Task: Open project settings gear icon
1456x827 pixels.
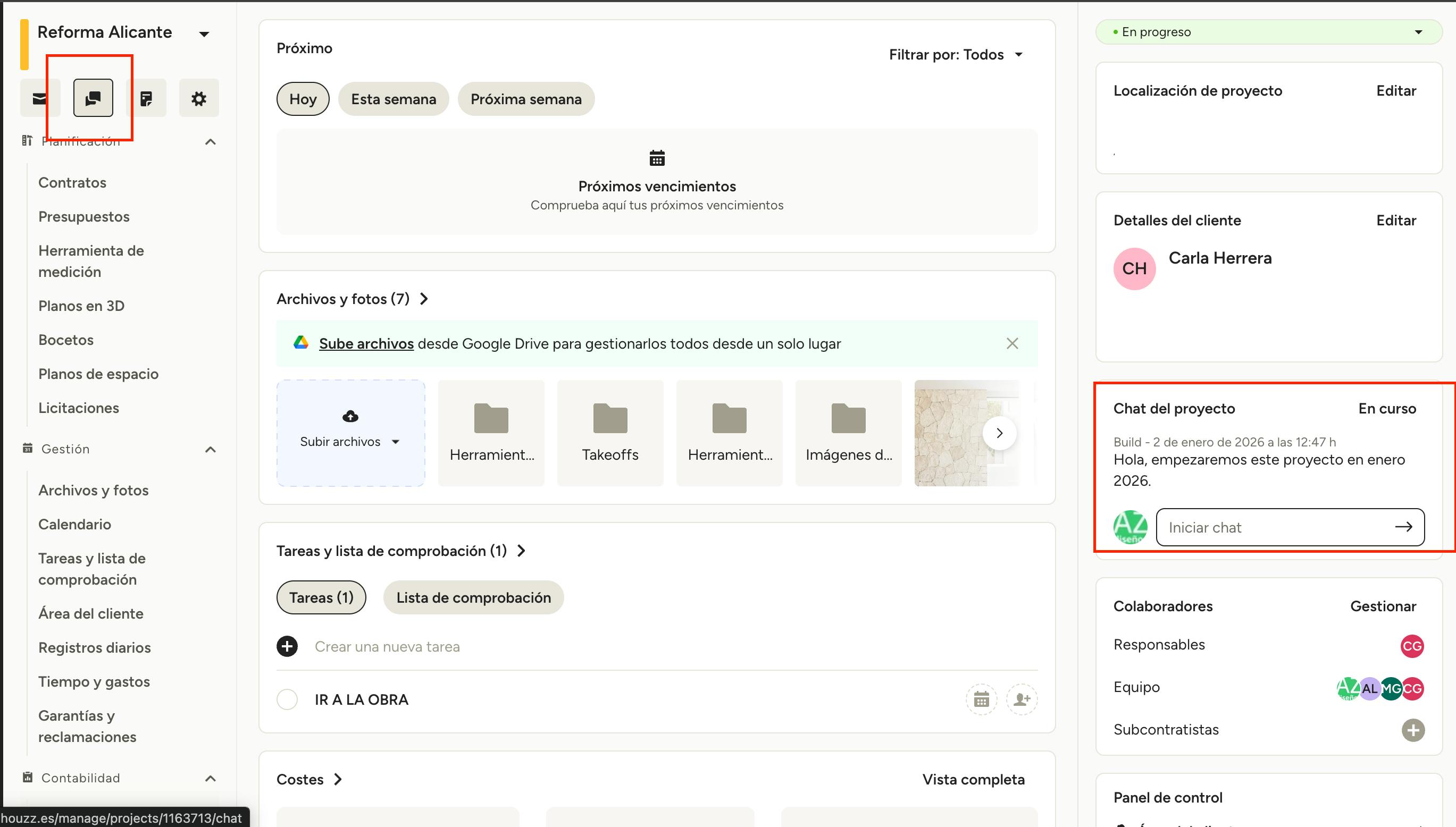Action: [198, 98]
